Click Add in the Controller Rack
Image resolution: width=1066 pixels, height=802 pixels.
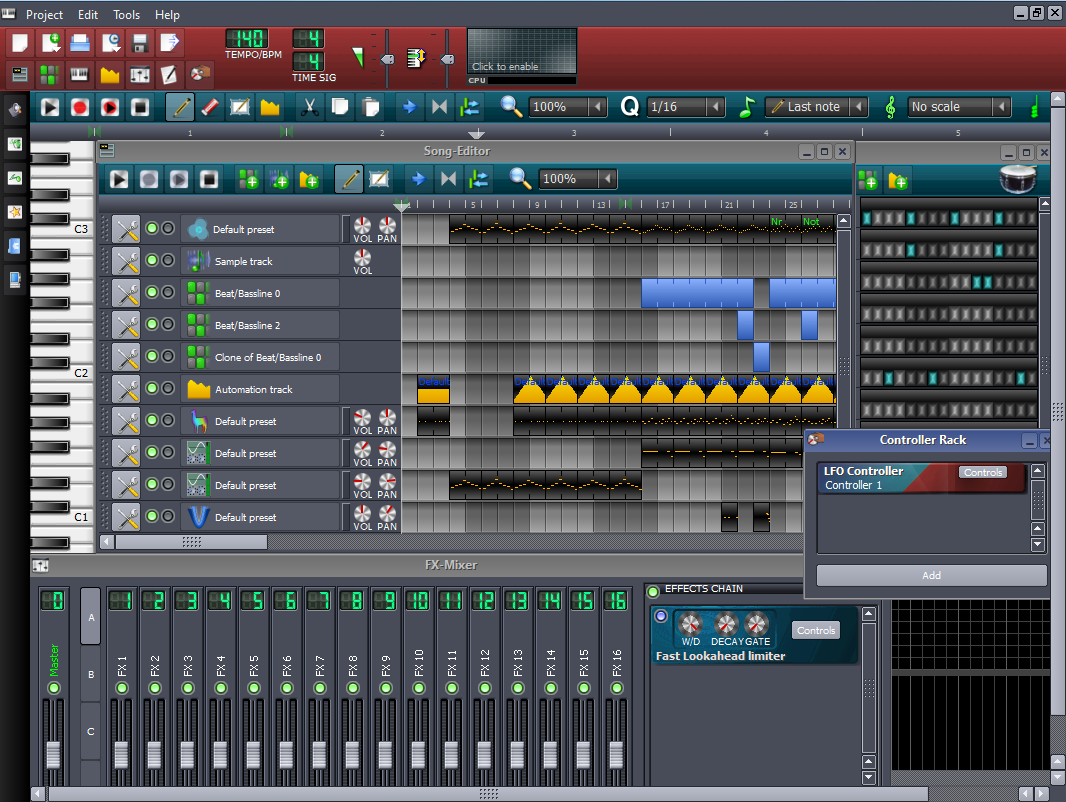point(931,575)
